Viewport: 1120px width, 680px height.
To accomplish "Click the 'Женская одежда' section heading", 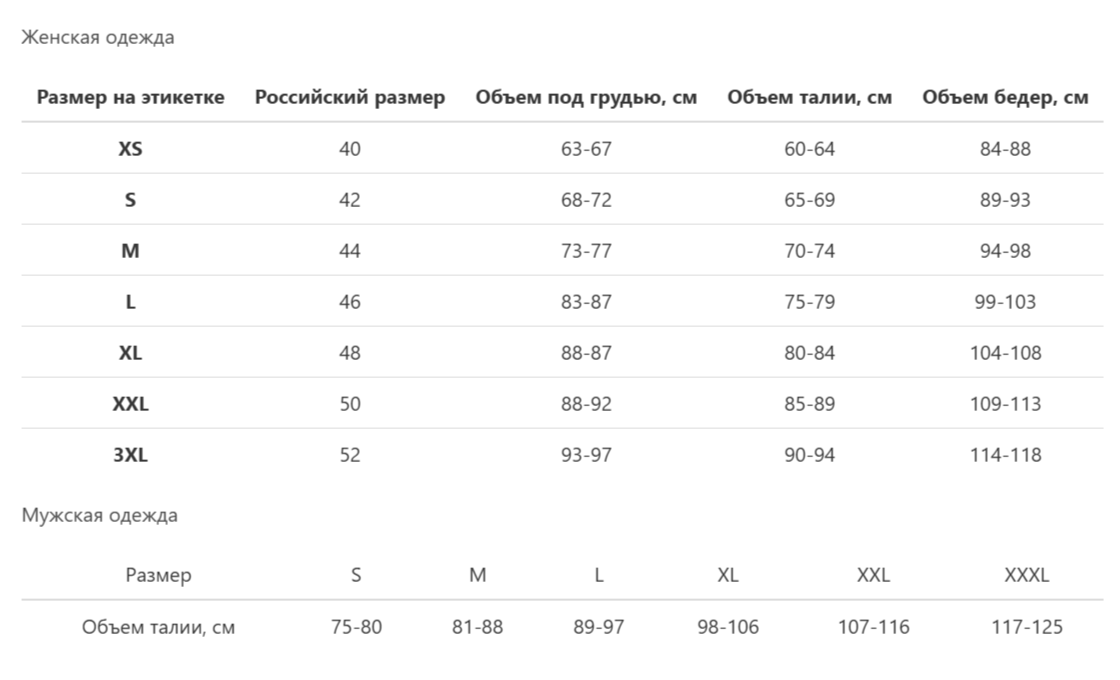I will [98, 38].
